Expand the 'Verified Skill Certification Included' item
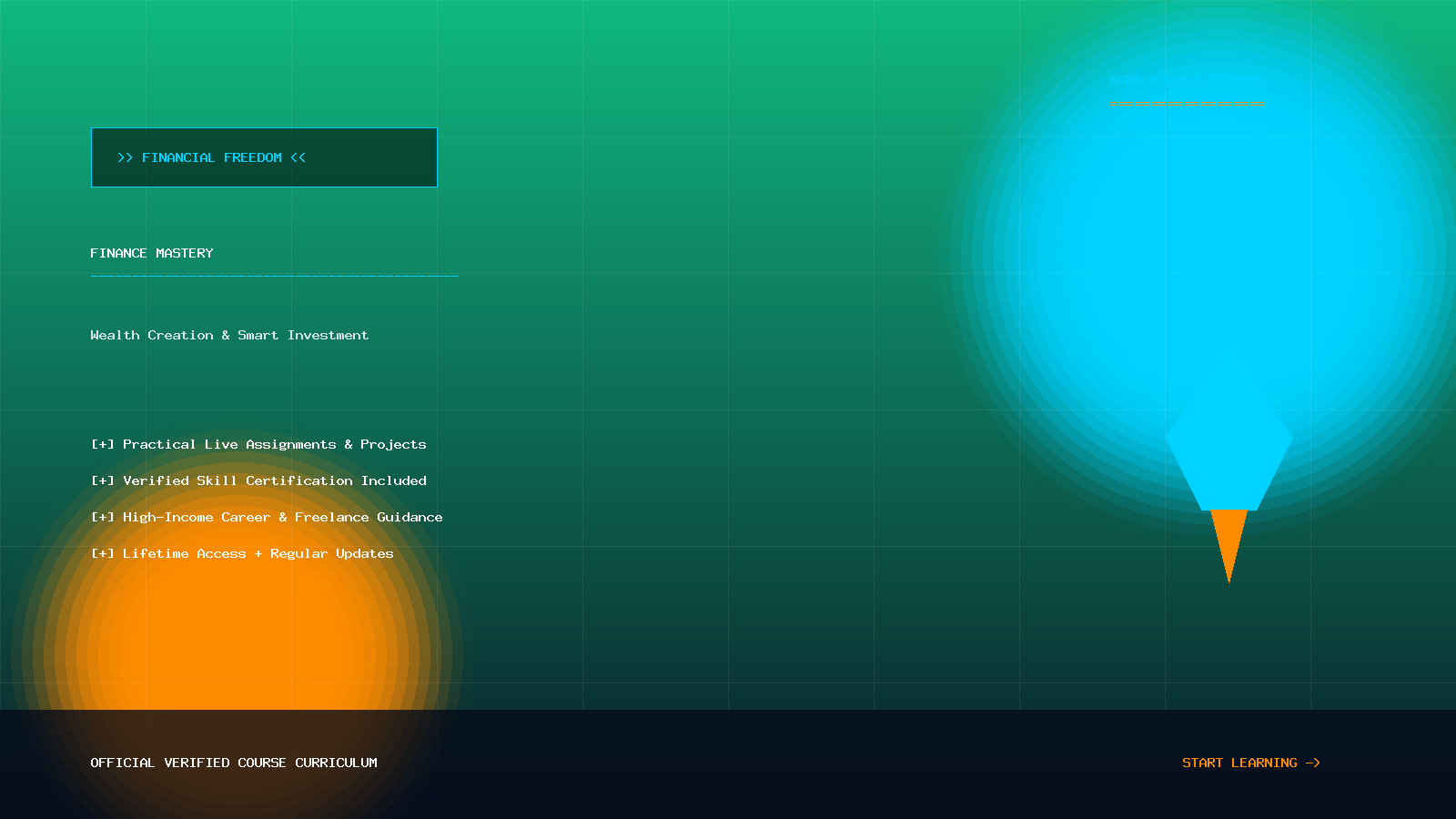 coord(258,480)
